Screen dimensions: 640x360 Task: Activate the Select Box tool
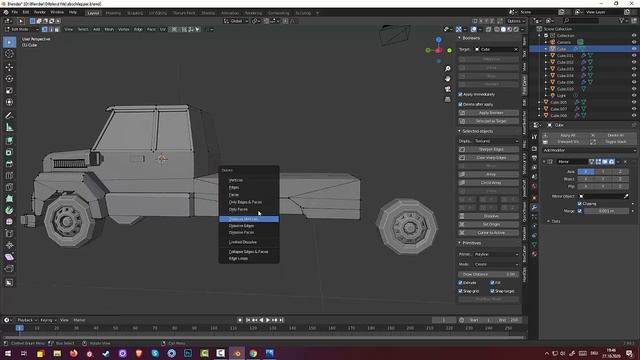pyautogui.click(x=9, y=42)
